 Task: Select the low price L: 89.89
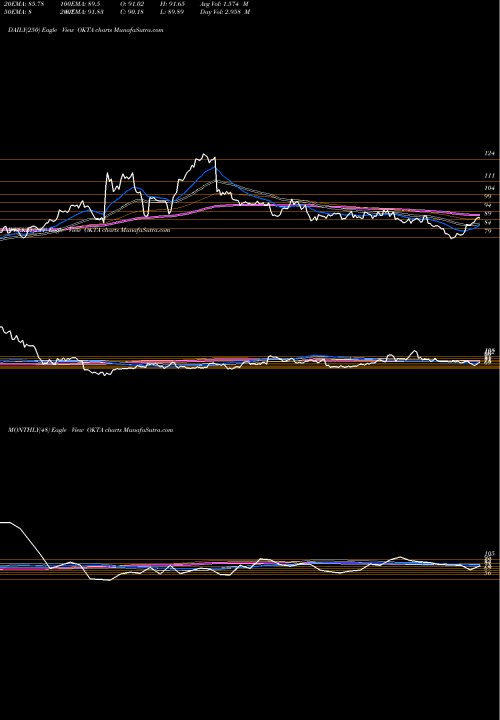(x=171, y=12)
